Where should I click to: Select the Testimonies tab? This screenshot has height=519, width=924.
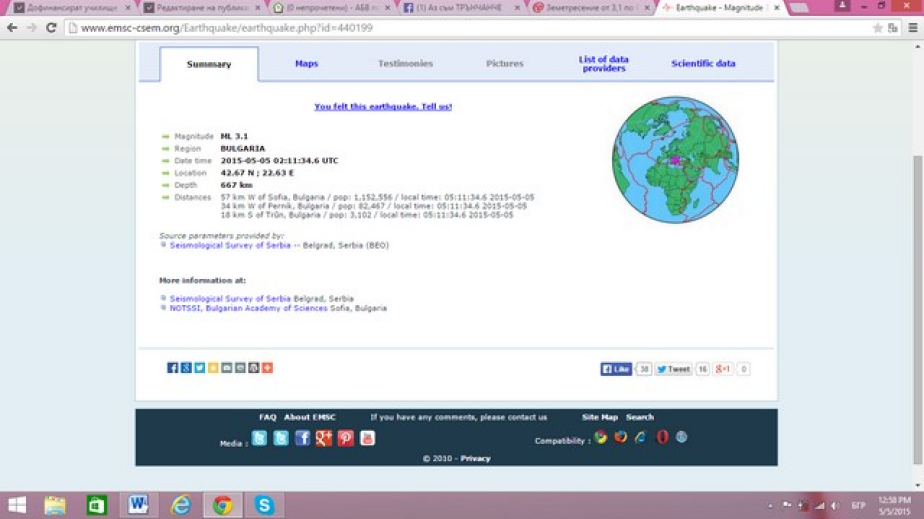(x=405, y=64)
